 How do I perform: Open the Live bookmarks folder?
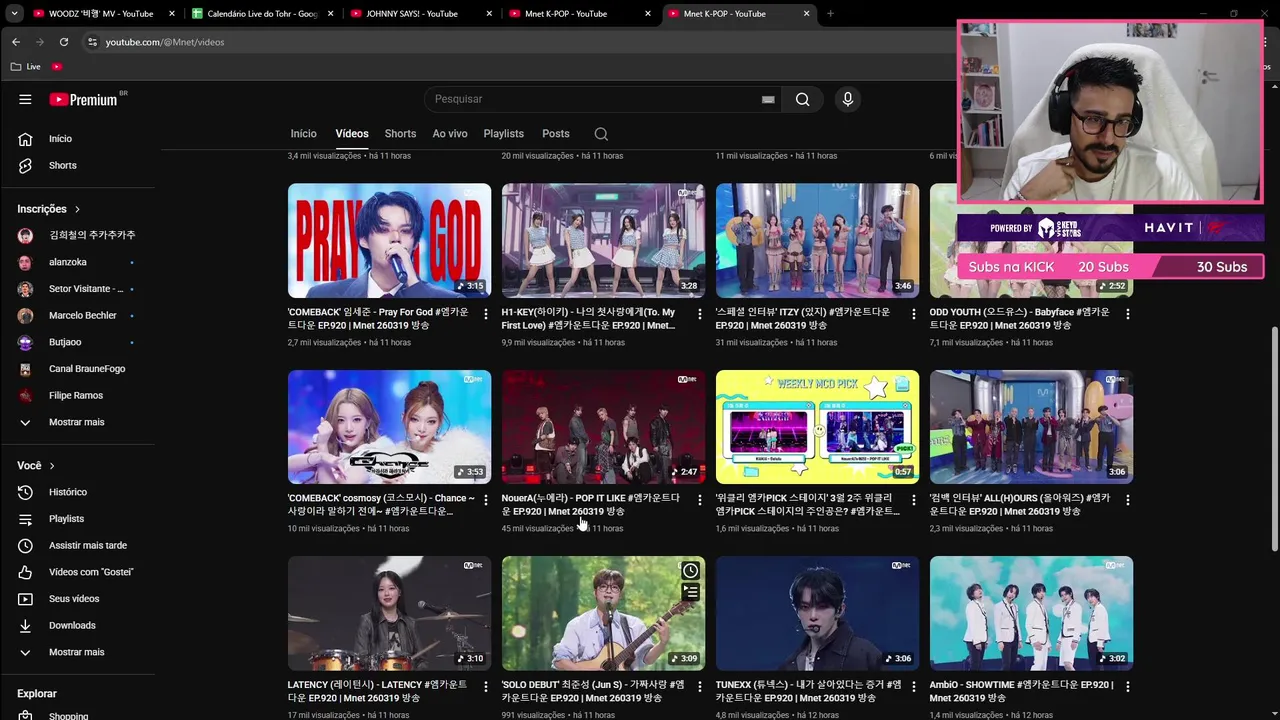click(x=25, y=66)
